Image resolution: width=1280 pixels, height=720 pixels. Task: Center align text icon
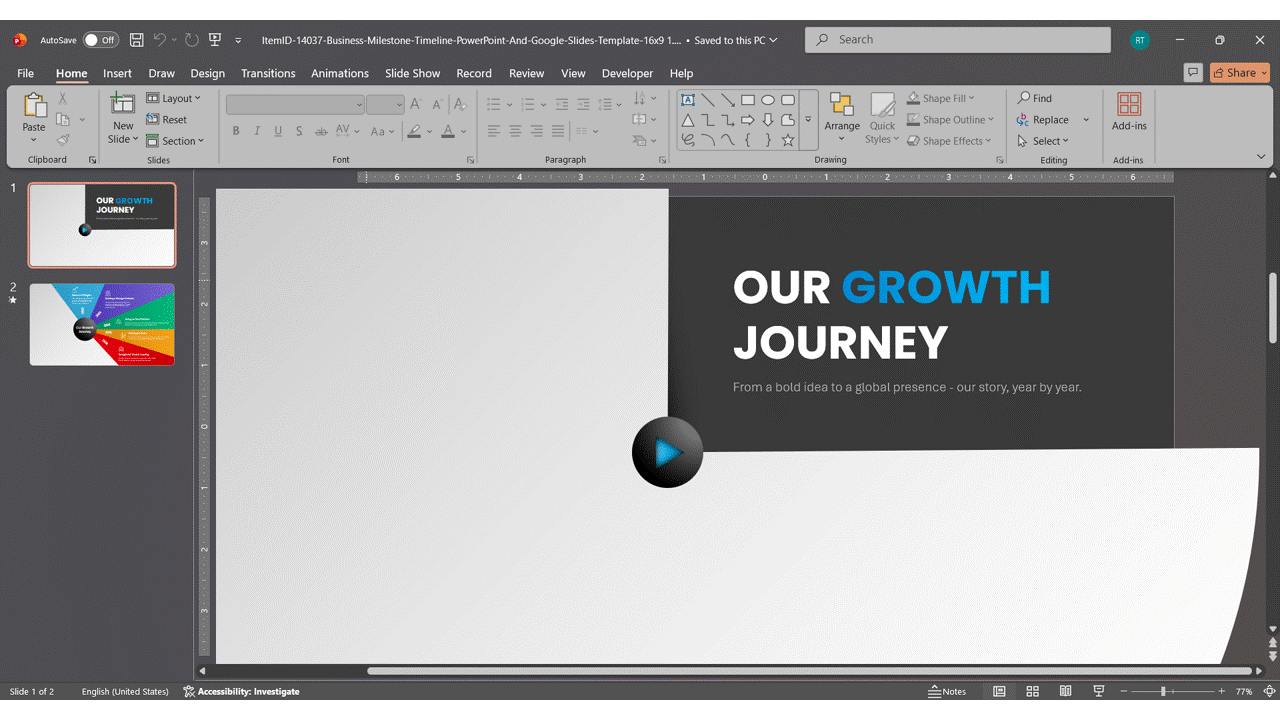click(515, 131)
